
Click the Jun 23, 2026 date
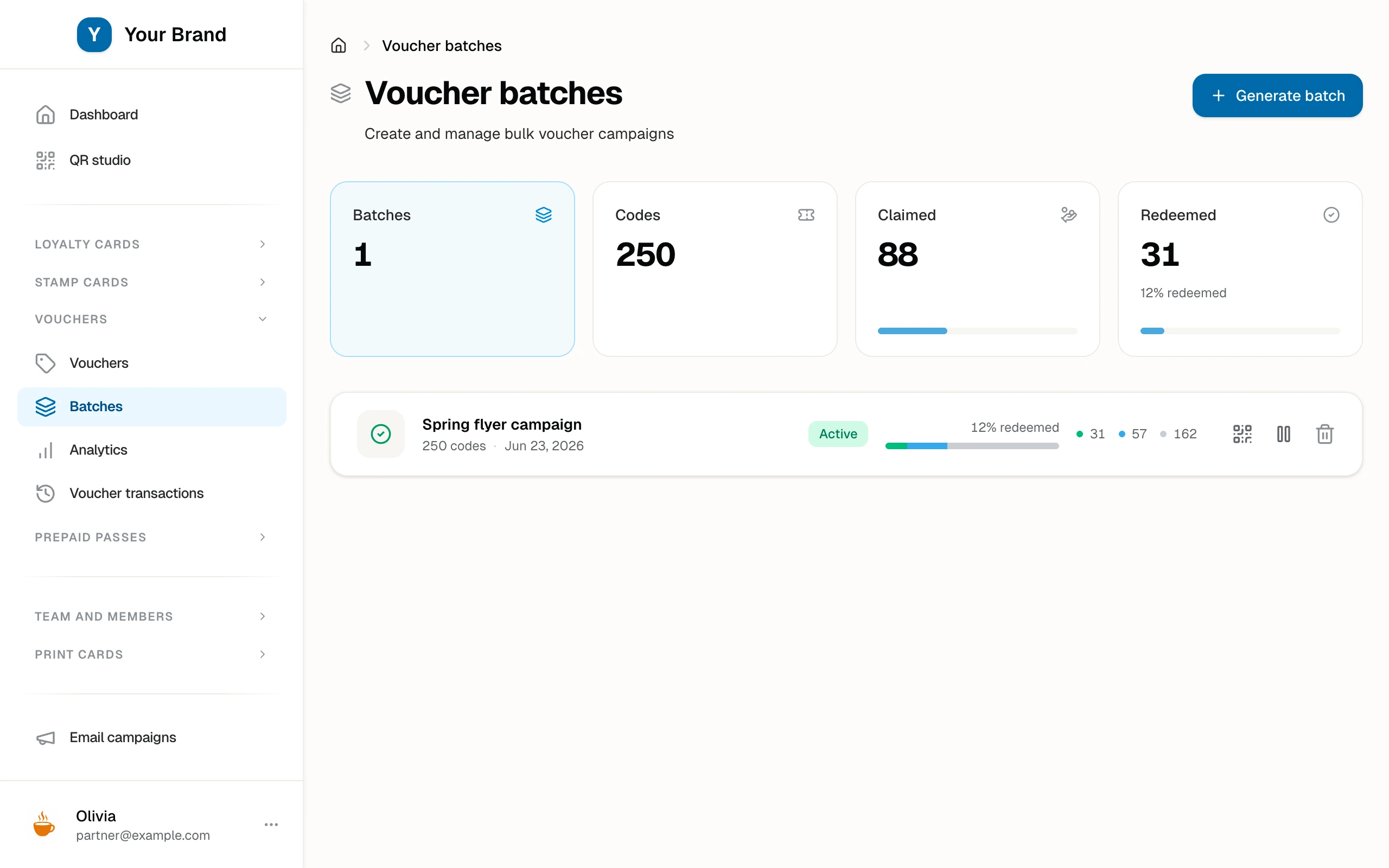[544, 446]
